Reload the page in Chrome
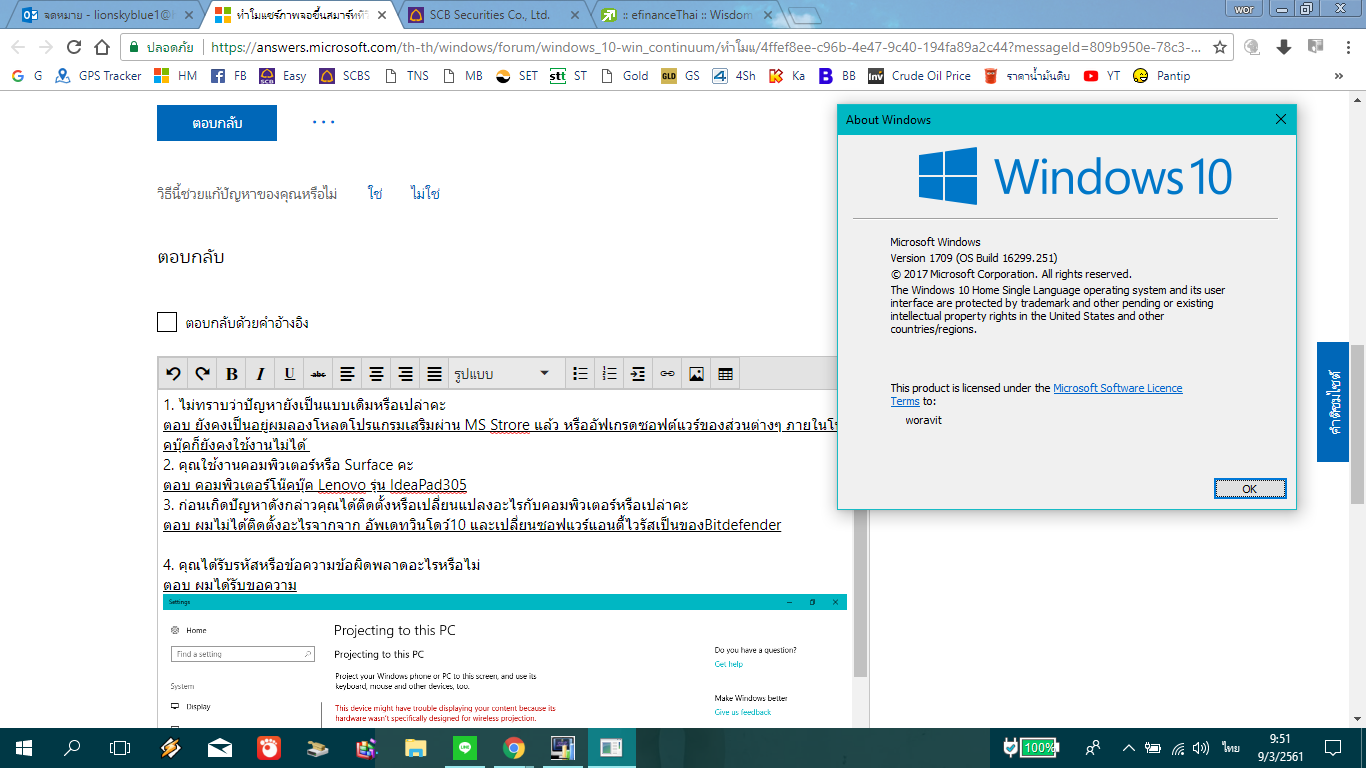Screen dimensions: 1366x768 [x=73, y=47]
